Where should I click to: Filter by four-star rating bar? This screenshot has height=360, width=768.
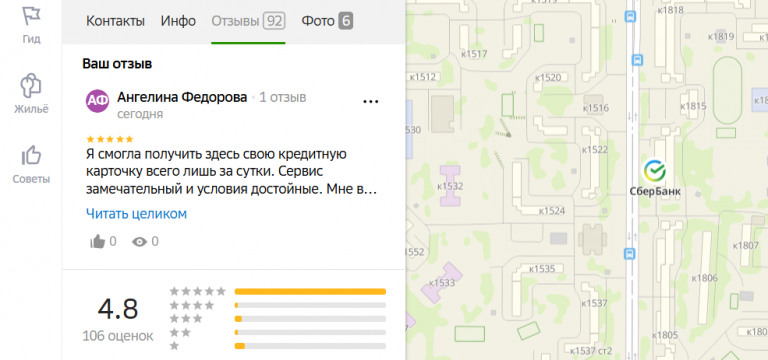coord(311,305)
